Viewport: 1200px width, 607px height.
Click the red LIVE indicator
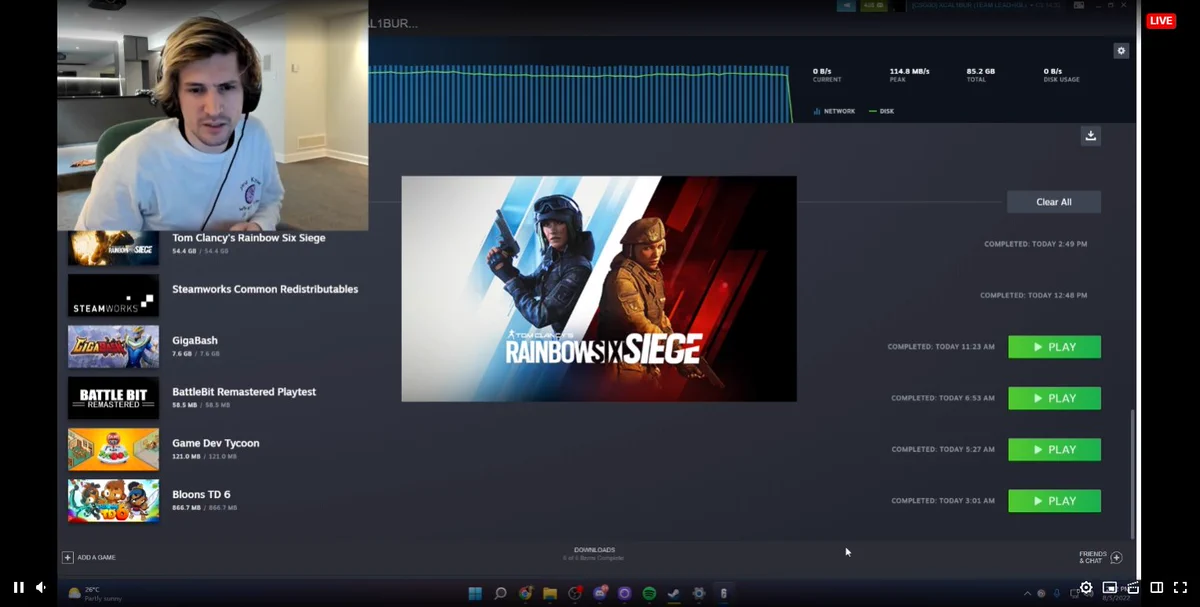(1161, 21)
